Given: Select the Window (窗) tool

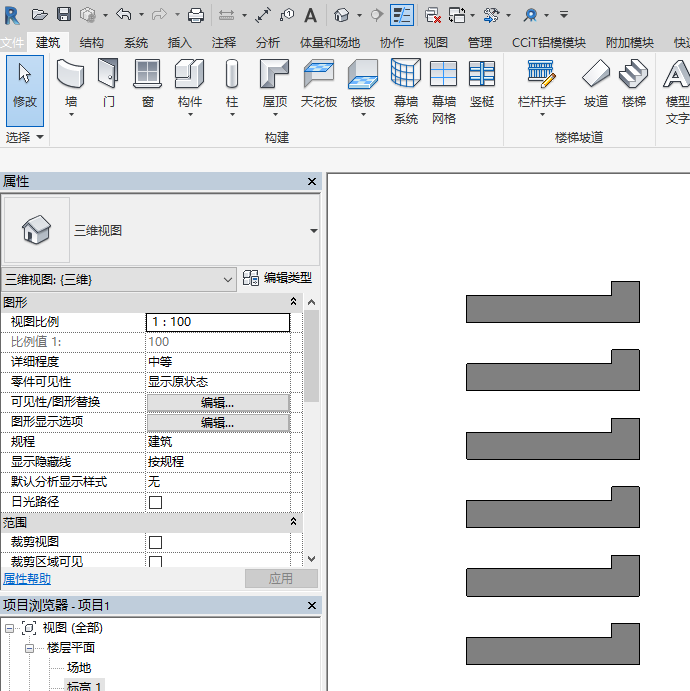Looking at the screenshot, I should [x=148, y=84].
